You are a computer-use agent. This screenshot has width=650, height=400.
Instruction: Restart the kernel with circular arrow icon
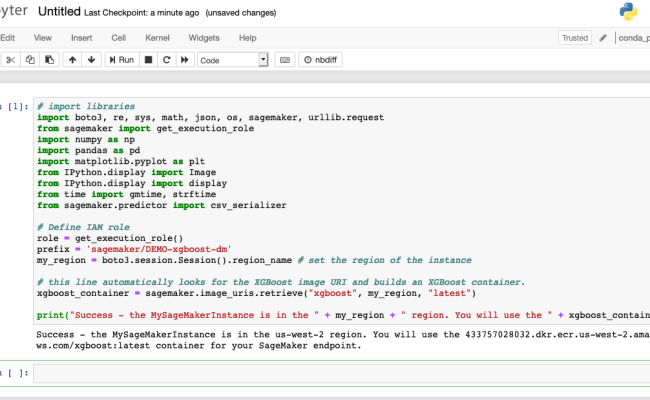pos(167,60)
